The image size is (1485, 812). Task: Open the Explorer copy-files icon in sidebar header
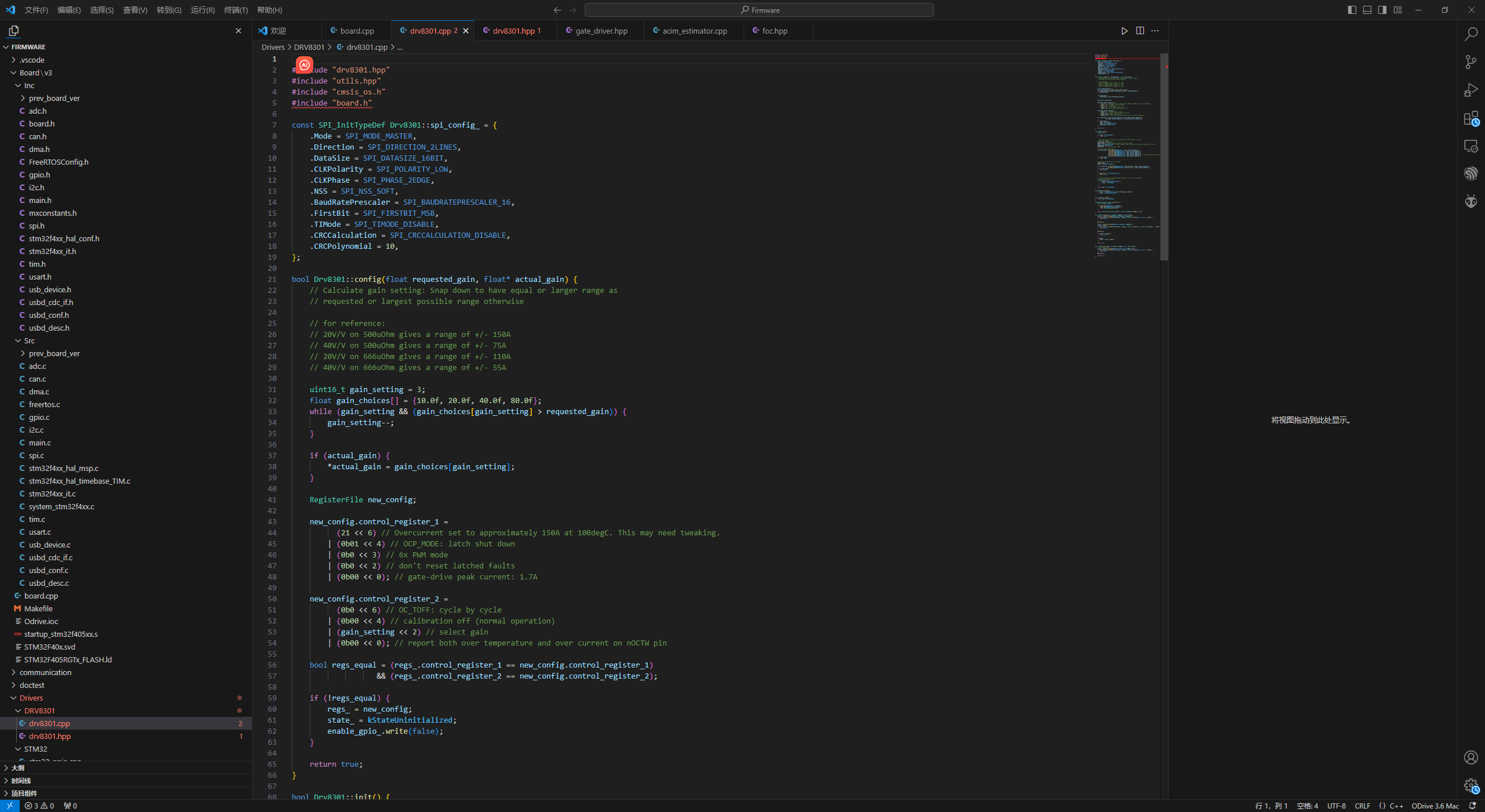(14, 31)
